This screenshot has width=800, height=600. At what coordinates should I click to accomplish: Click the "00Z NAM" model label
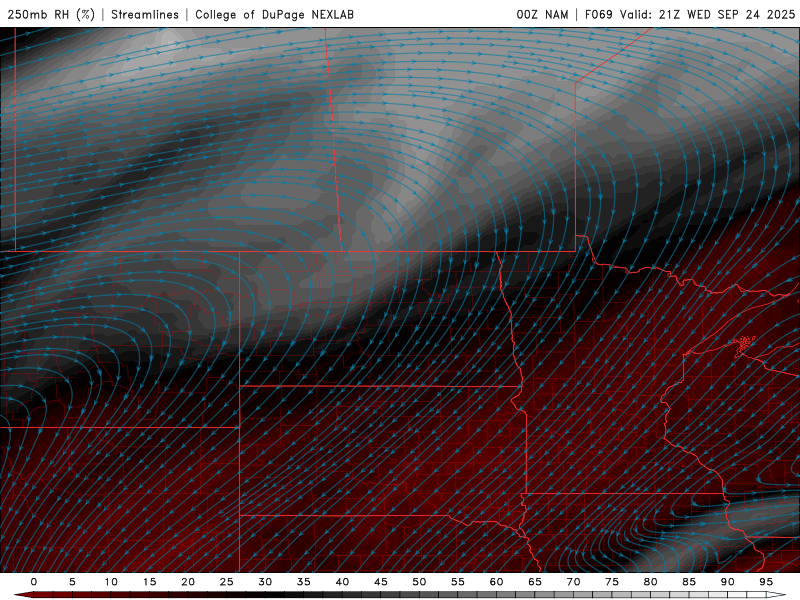[x=542, y=15]
